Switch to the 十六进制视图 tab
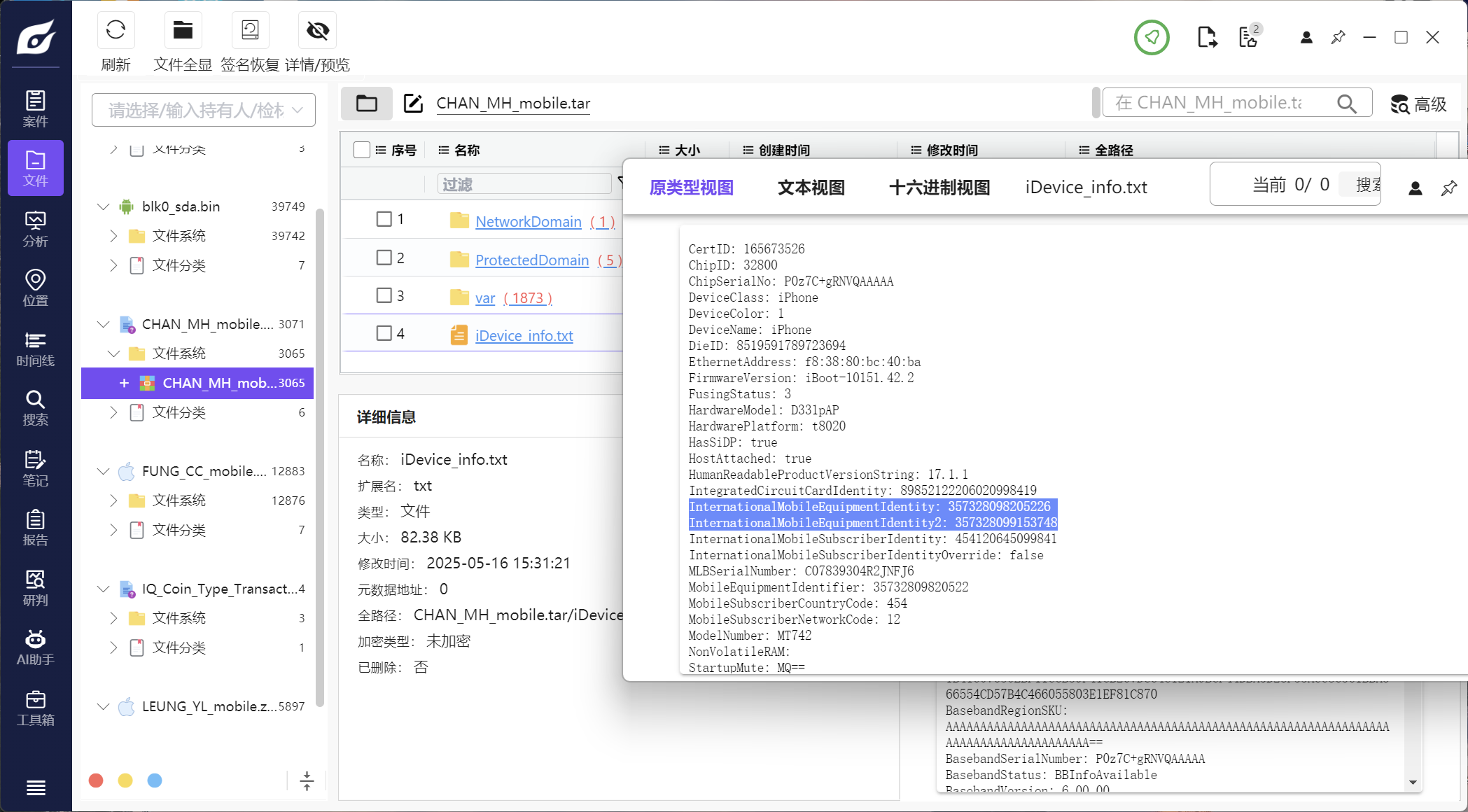The height and width of the screenshot is (812, 1468). click(x=939, y=188)
